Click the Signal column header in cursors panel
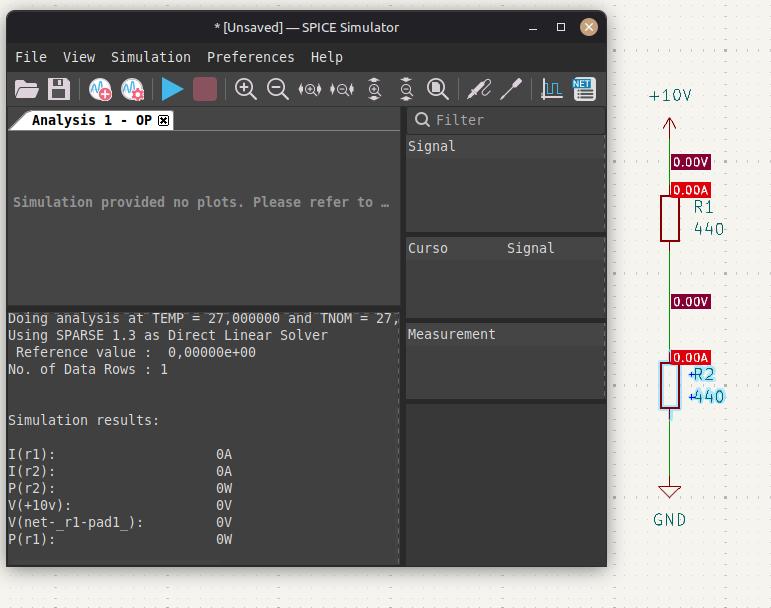This screenshot has height=608, width=771. pos(530,248)
